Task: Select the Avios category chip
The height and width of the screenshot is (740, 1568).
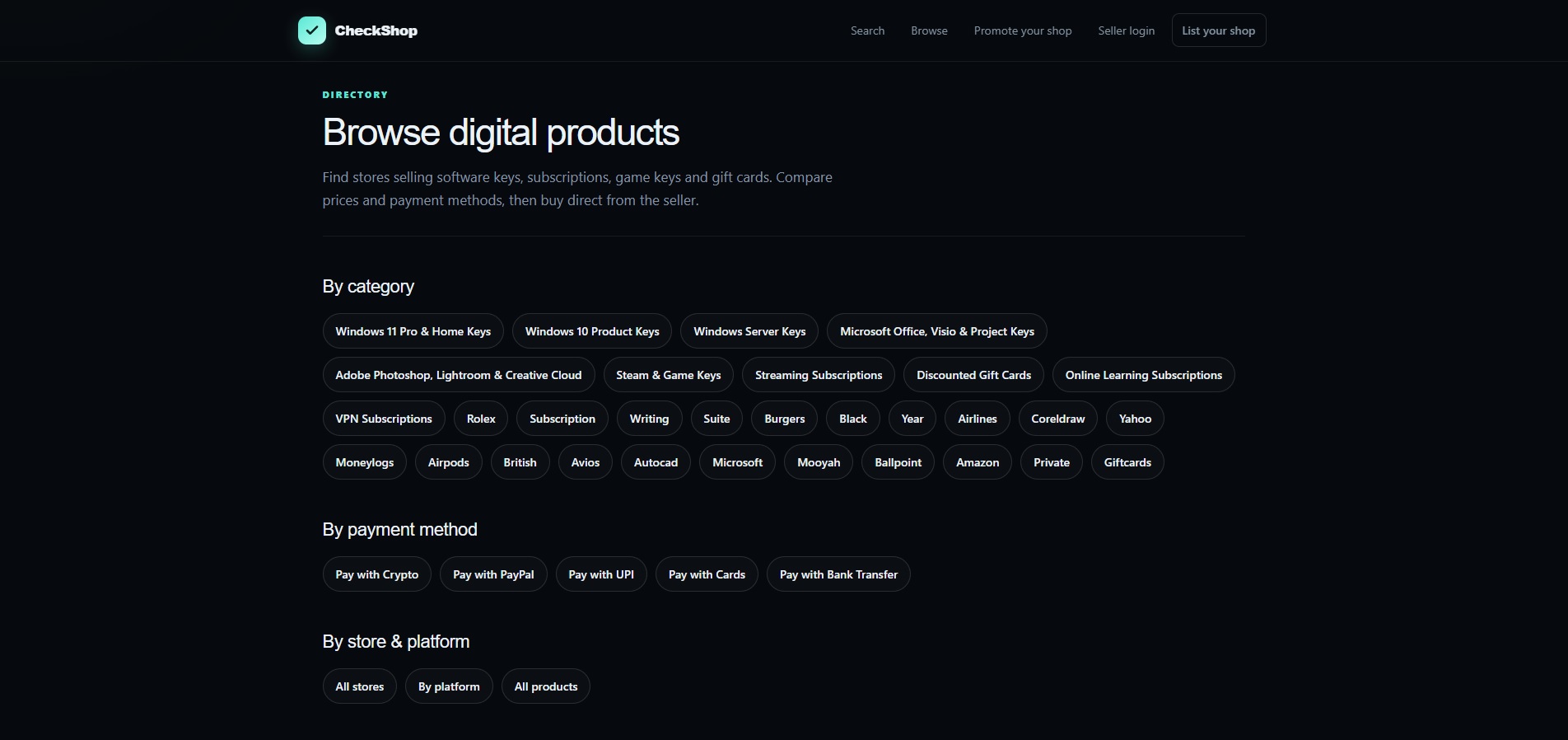Action: (586, 462)
